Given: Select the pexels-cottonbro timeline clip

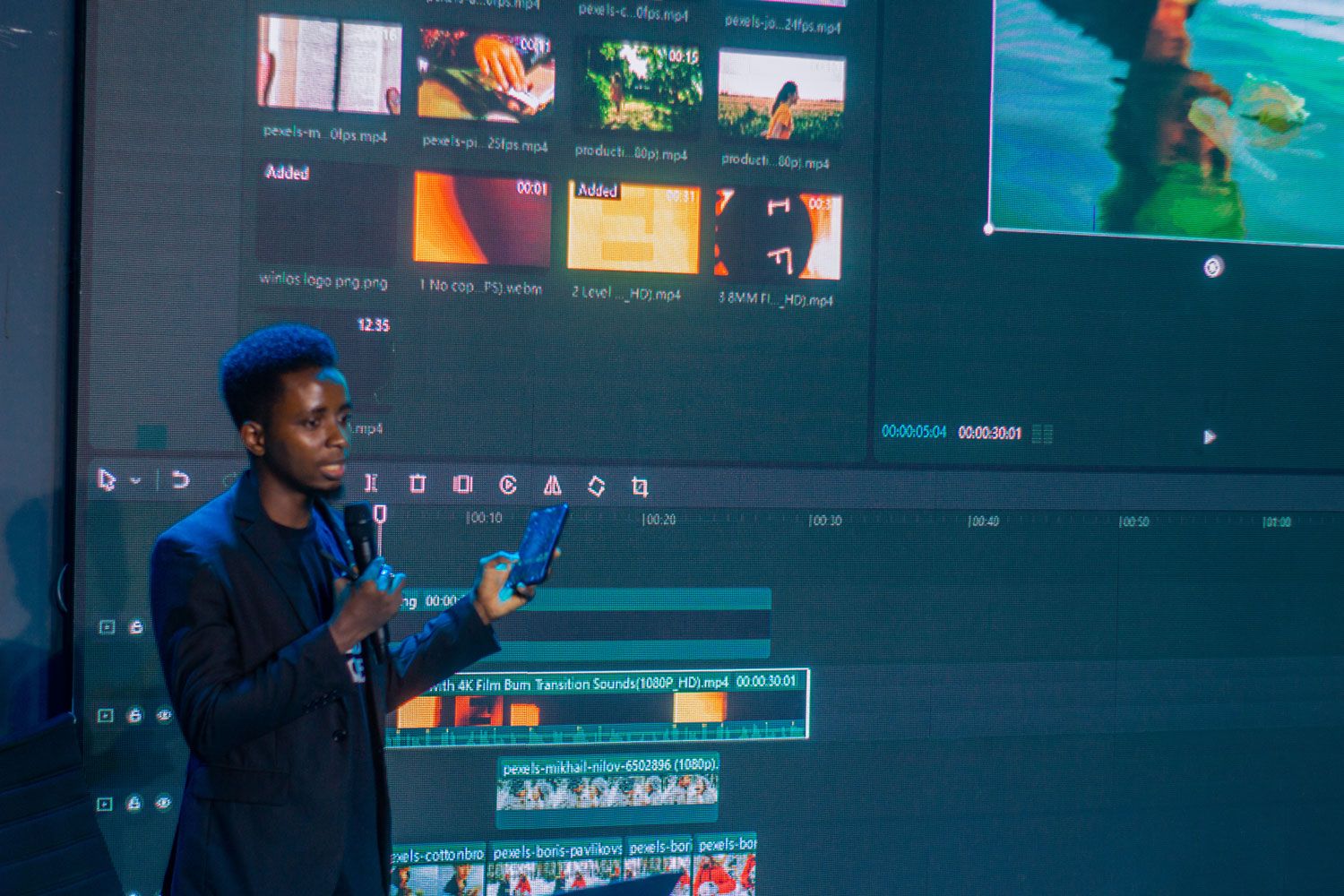Looking at the screenshot, I should (x=436, y=867).
